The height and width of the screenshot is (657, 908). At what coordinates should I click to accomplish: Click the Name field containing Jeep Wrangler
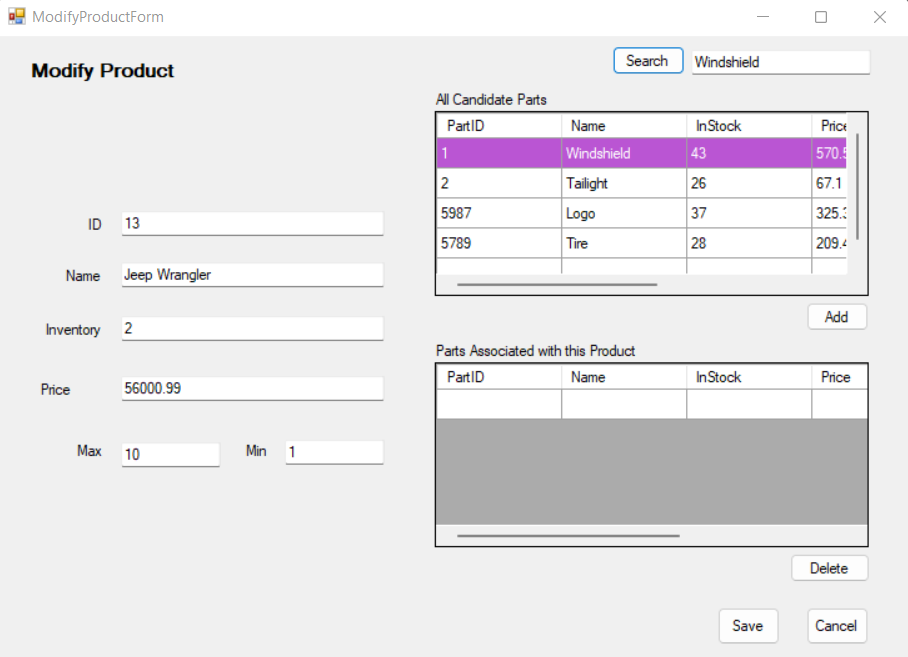[x=251, y=274]
